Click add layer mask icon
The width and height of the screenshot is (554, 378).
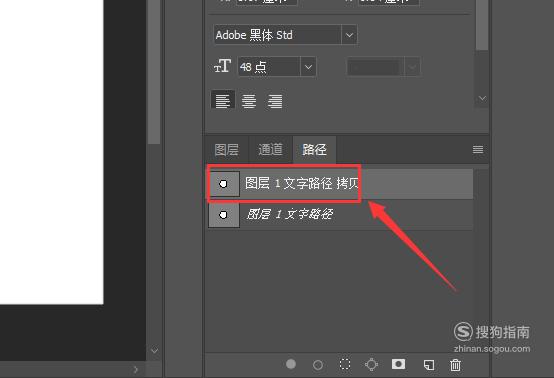pyautogui.click(x=398, y=364)
